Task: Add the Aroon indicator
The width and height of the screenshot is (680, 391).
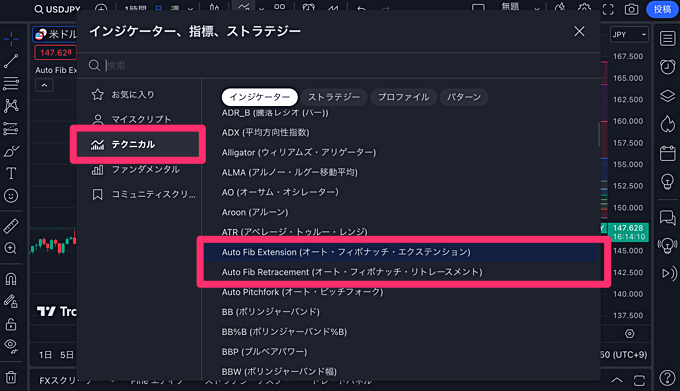Action: coord(401,212)
